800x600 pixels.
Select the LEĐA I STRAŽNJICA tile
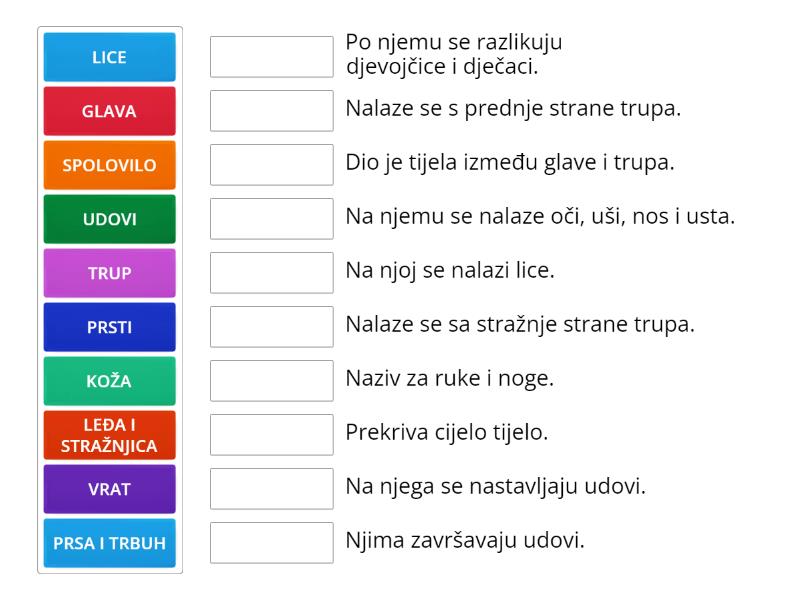pyautogui.click(x=109, y=435)
